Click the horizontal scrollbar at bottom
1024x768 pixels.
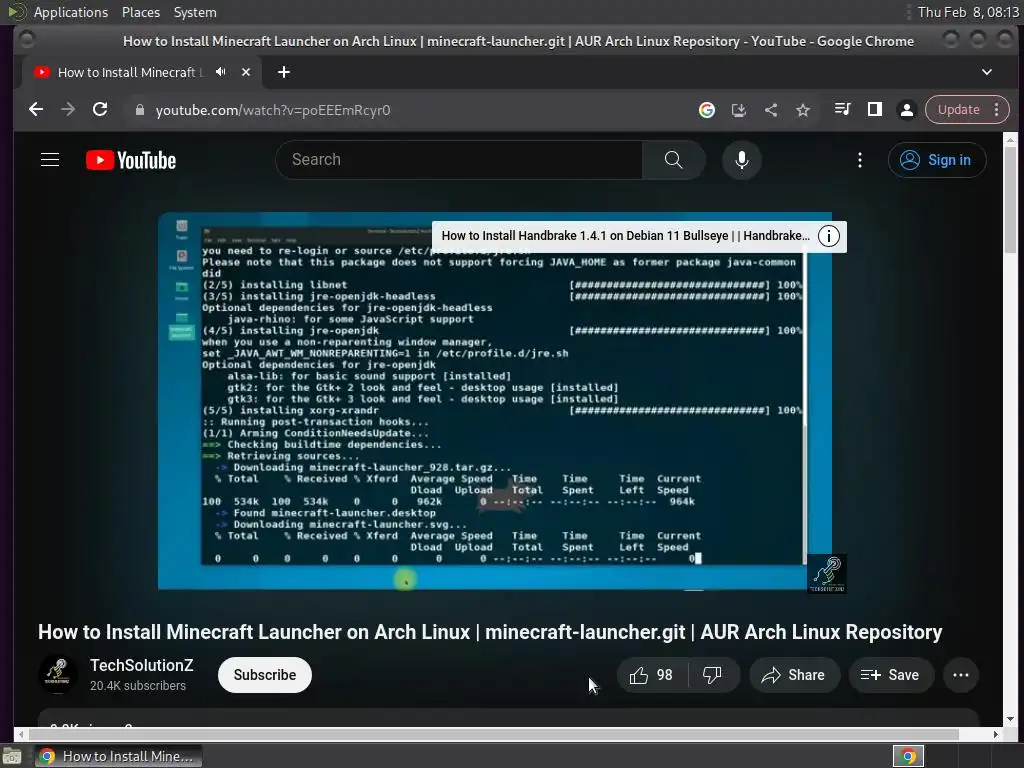click(x=492, y=734)
